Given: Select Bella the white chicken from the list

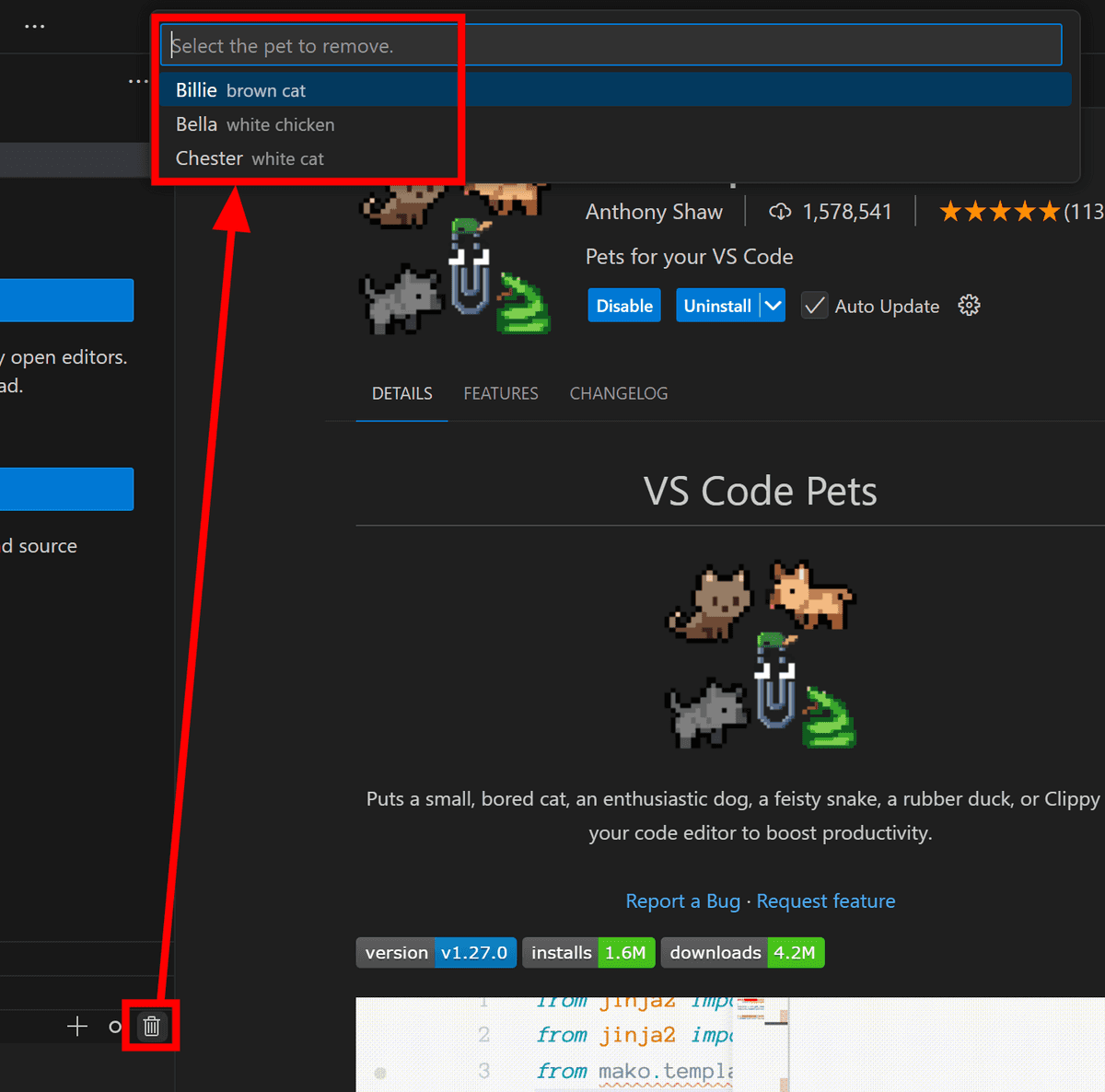Looking at the screenshot, I should tap(254, 124).
